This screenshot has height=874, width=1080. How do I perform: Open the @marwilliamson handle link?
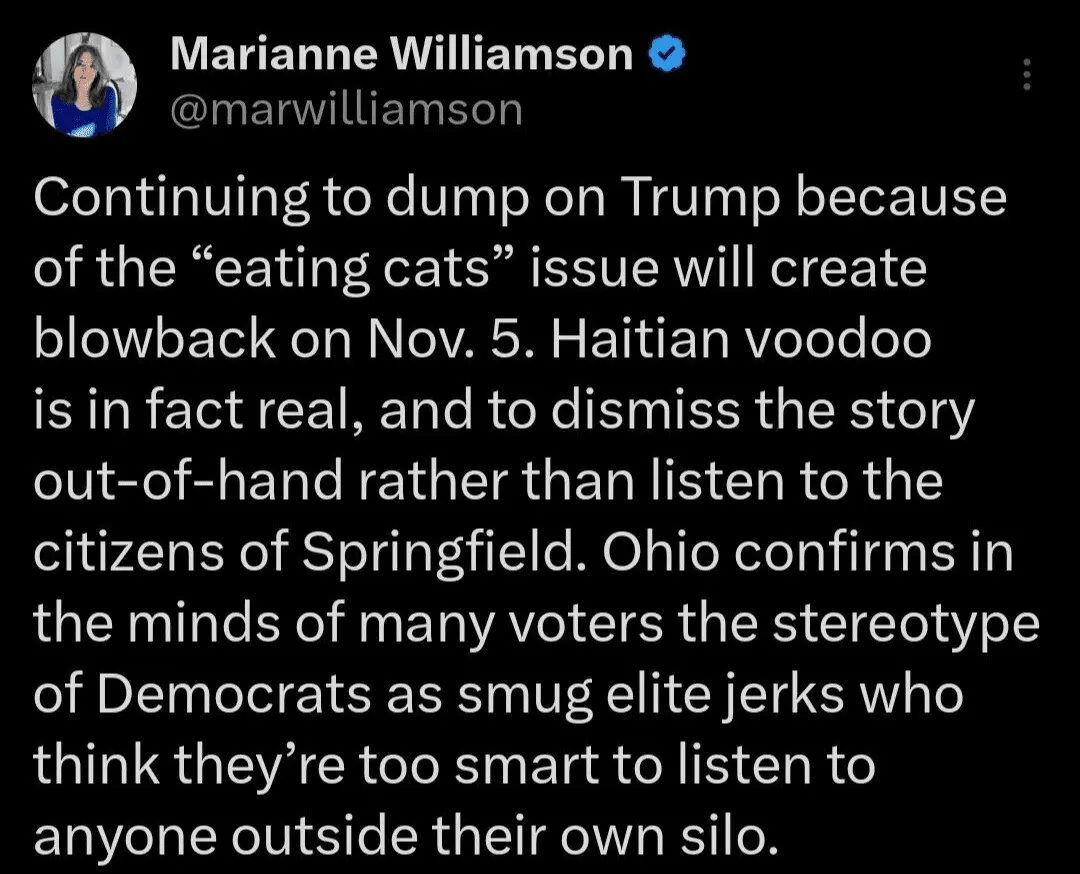point(346,109)
